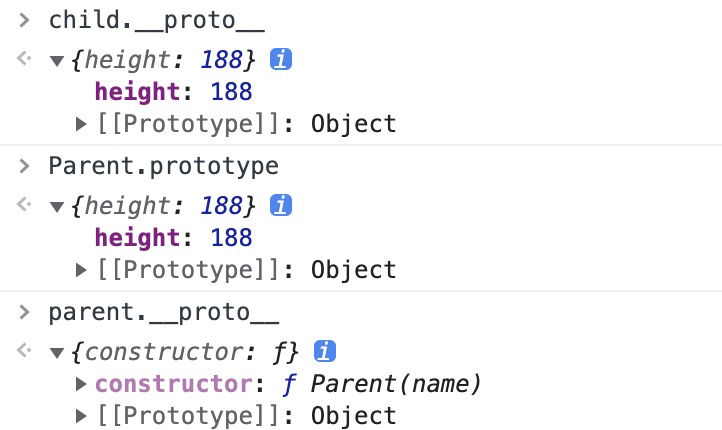The image size is (722, 430).
Task: Click info icon beside child.__proto__ result
Action: [282, 61]
